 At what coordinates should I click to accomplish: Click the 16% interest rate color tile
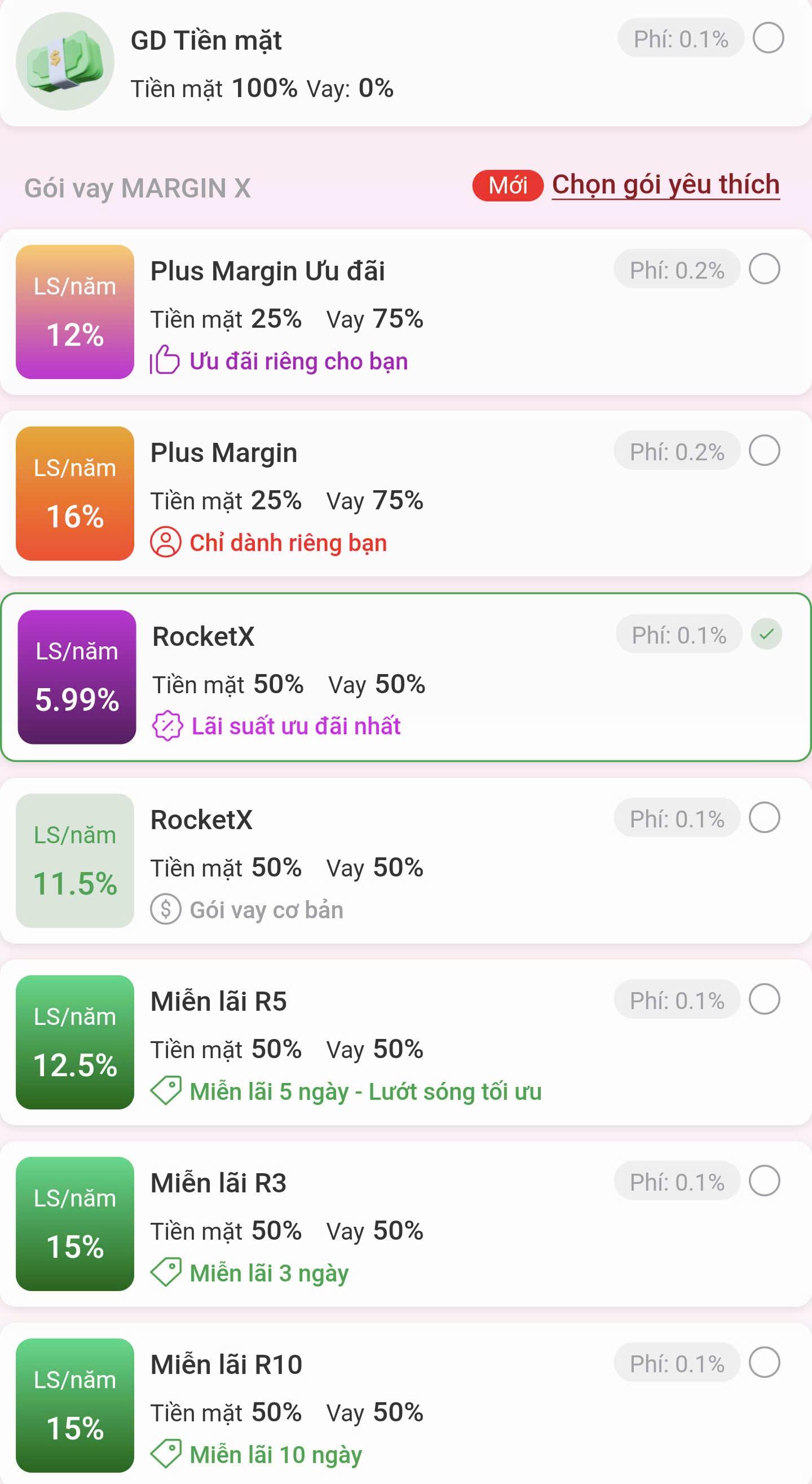coord(75,493)
